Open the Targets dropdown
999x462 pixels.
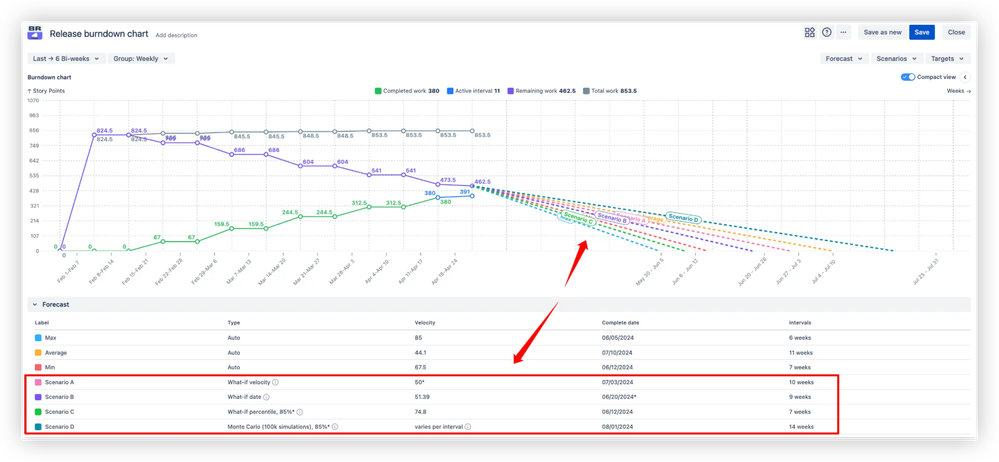click(x=948, y=59)
